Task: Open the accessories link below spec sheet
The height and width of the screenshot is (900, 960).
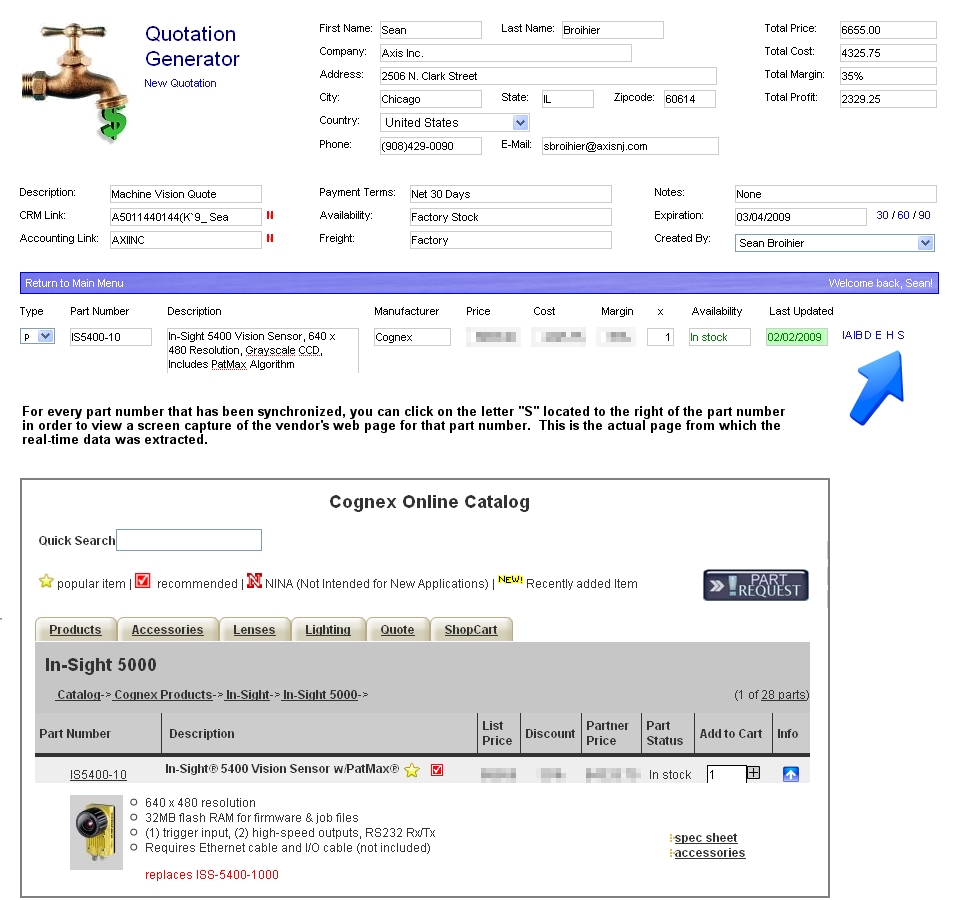Action: click(710, 853)
